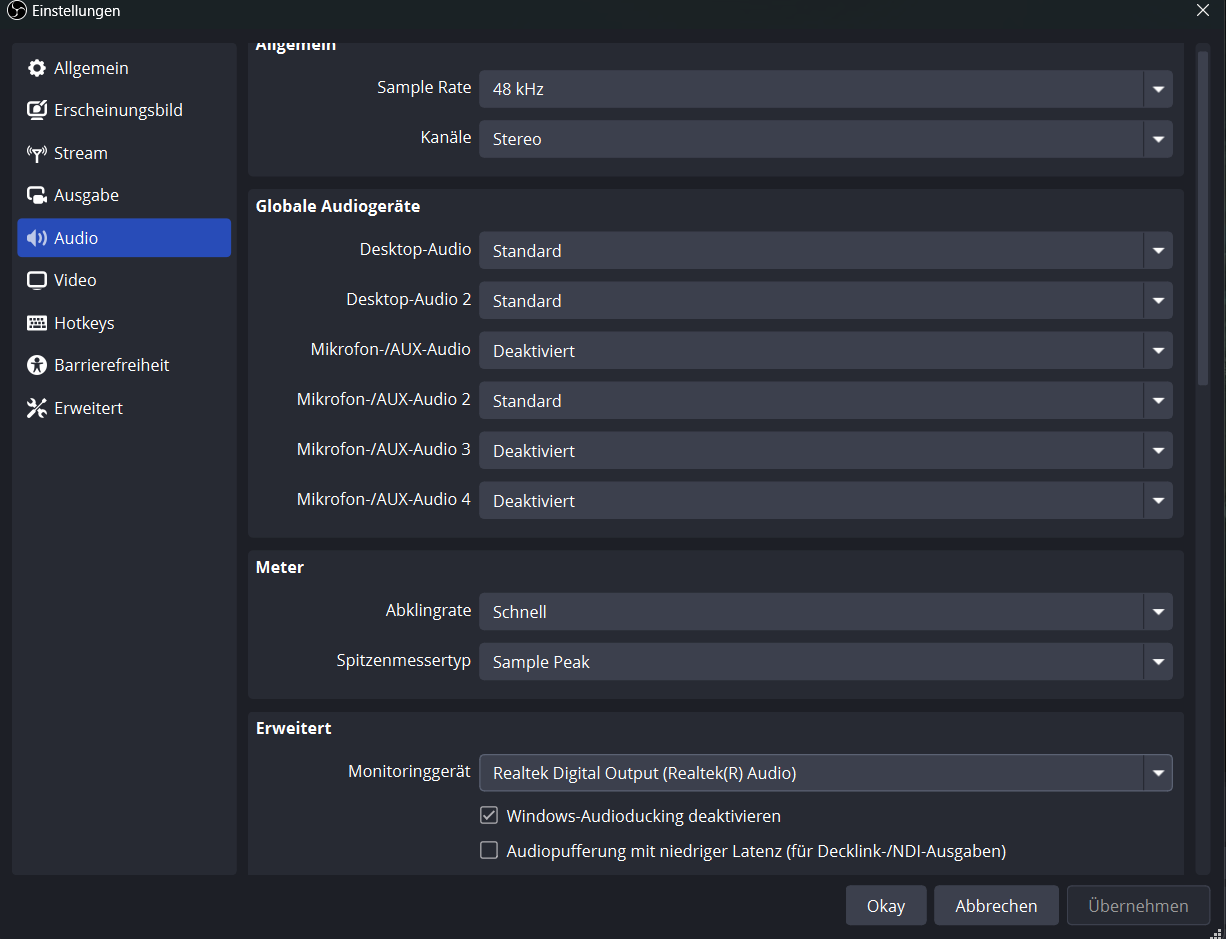Uncheck Windows-Audioducking deaktivieren checkbox

489,815
